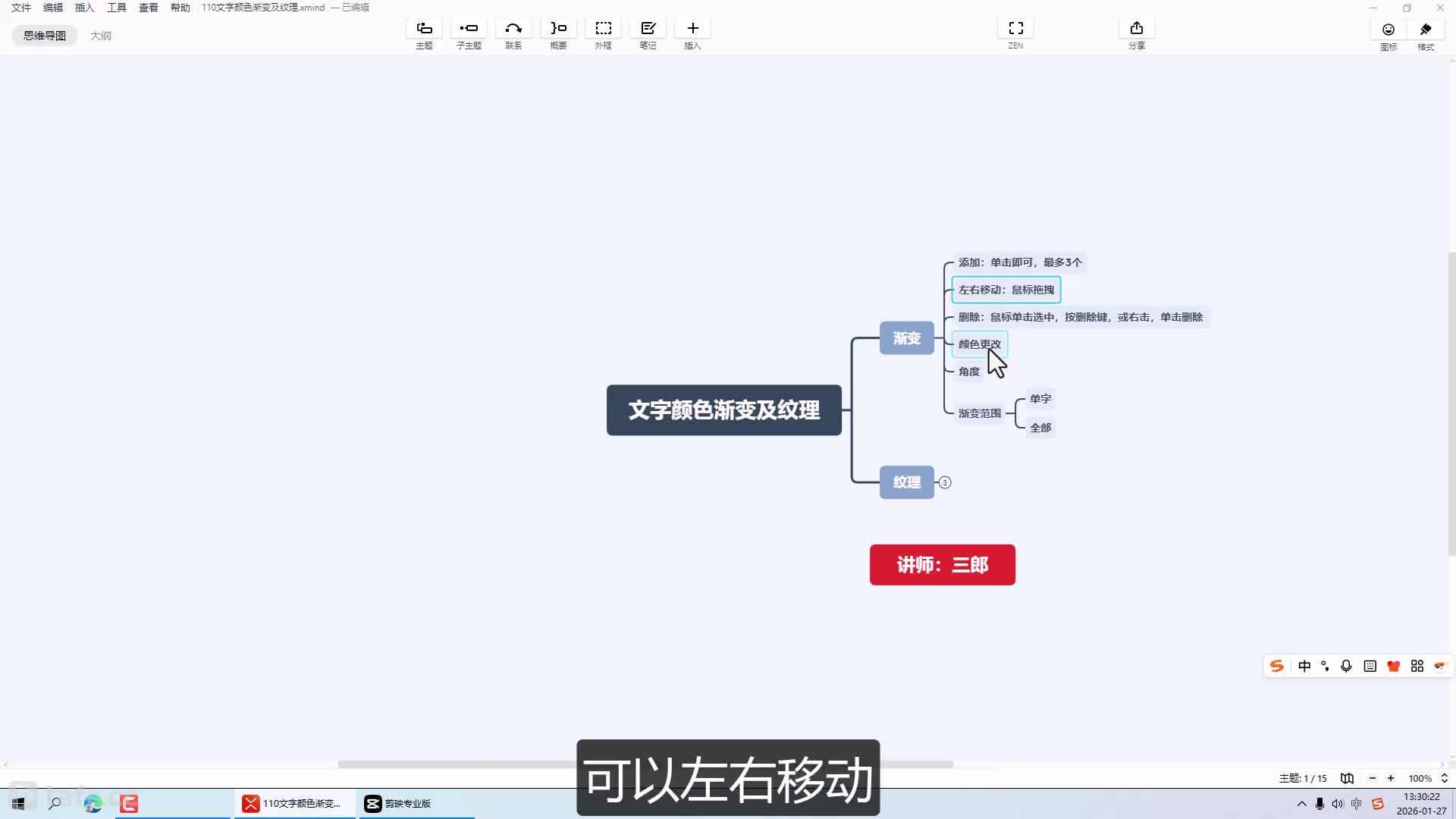1456x819 pixels.
Task: Open the zoom percentage stepper arrows
Action: tap(1444, 778)
